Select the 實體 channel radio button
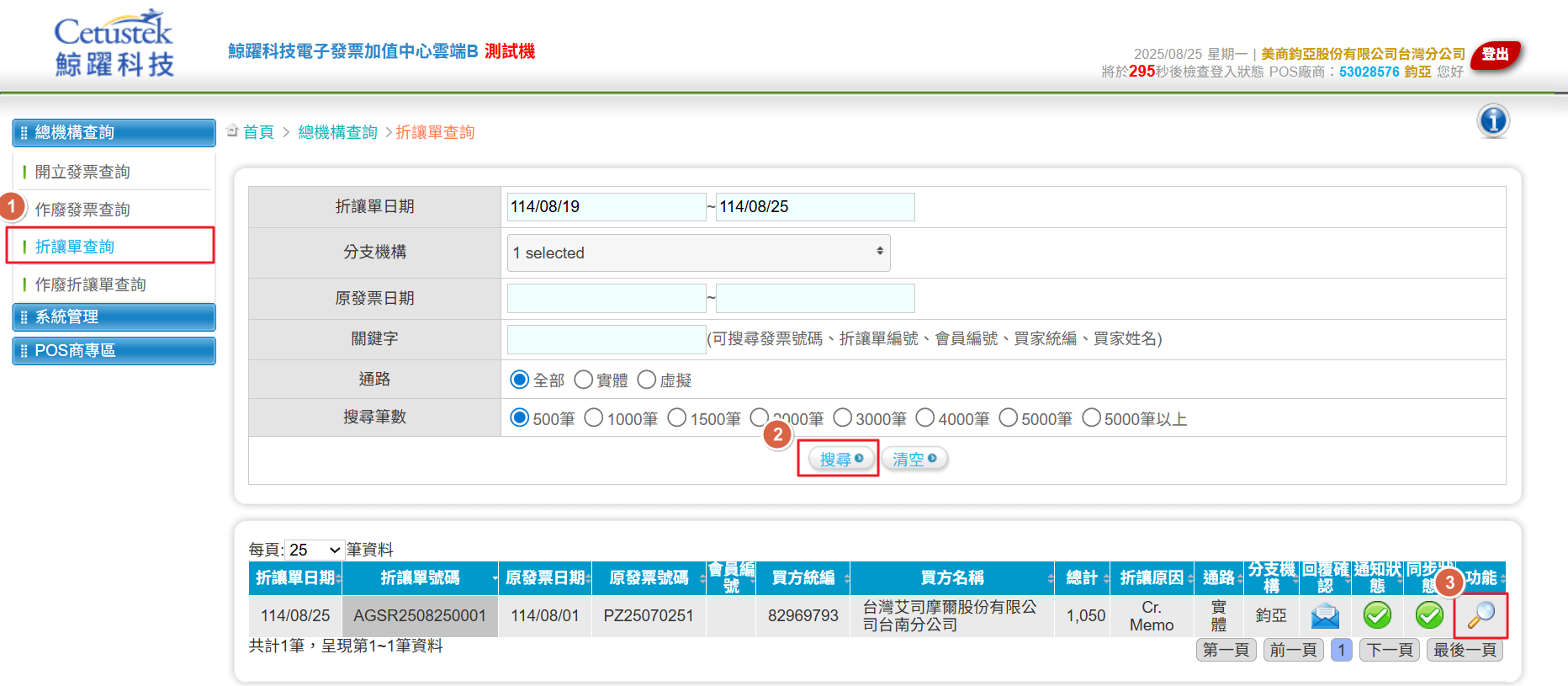Viewport: 1568px width, 686px height. pos(583,380)
